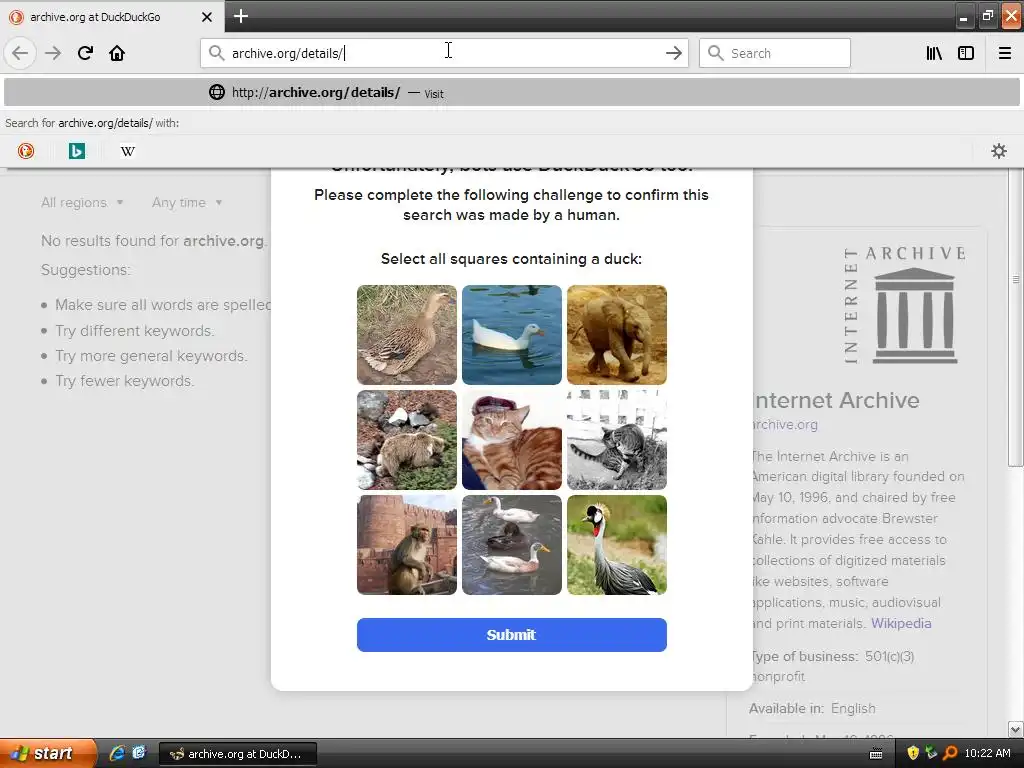
Task: Click the 'No results found for archive.org' text
Action: point(154,241)
